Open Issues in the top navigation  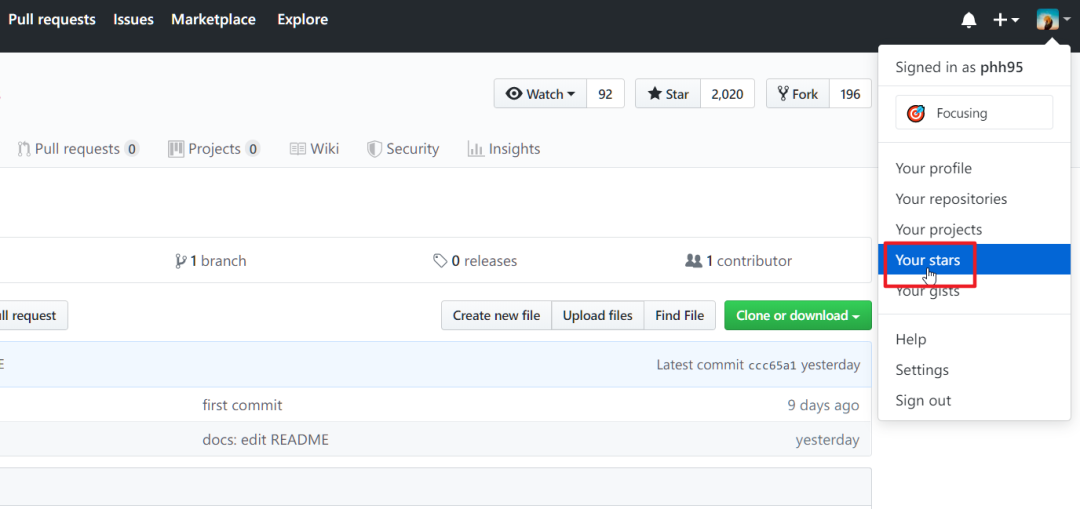(x=133, y=20)
